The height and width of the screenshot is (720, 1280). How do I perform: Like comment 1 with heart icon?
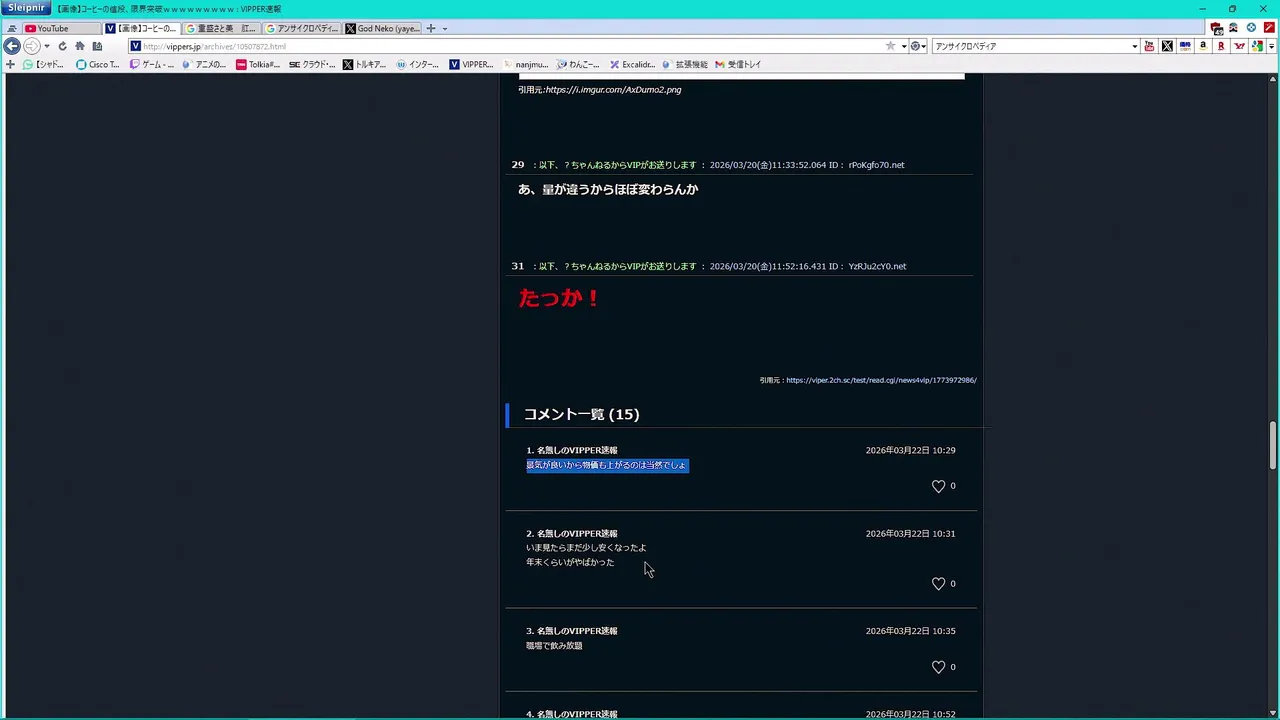tap(938, 486)
